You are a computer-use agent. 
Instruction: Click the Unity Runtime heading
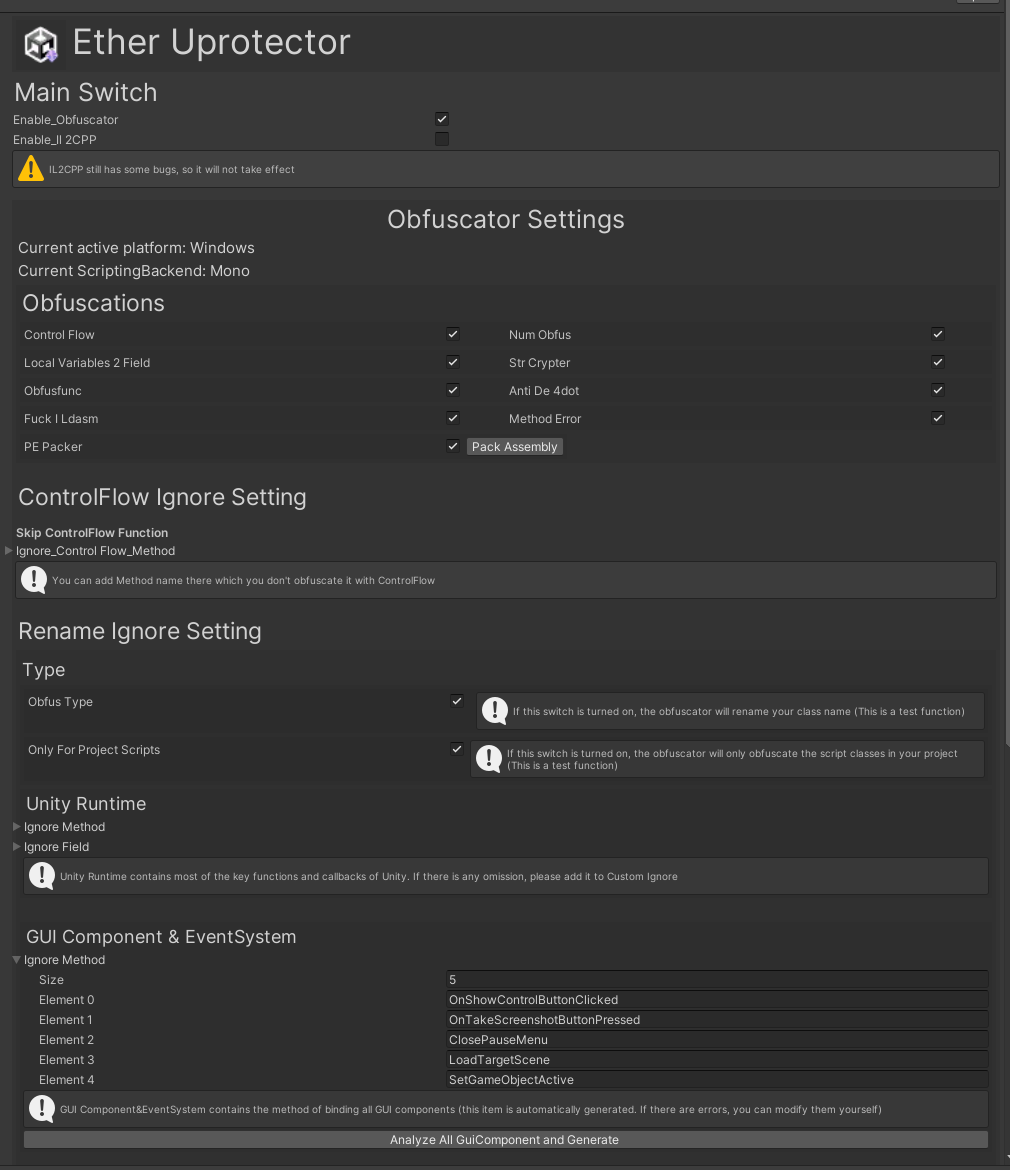coord(86,804)
